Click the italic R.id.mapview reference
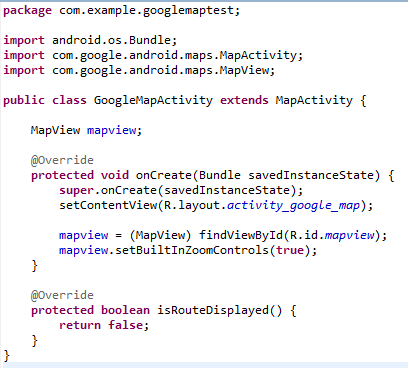Screen dimensions: 409x374 point(333,235)
